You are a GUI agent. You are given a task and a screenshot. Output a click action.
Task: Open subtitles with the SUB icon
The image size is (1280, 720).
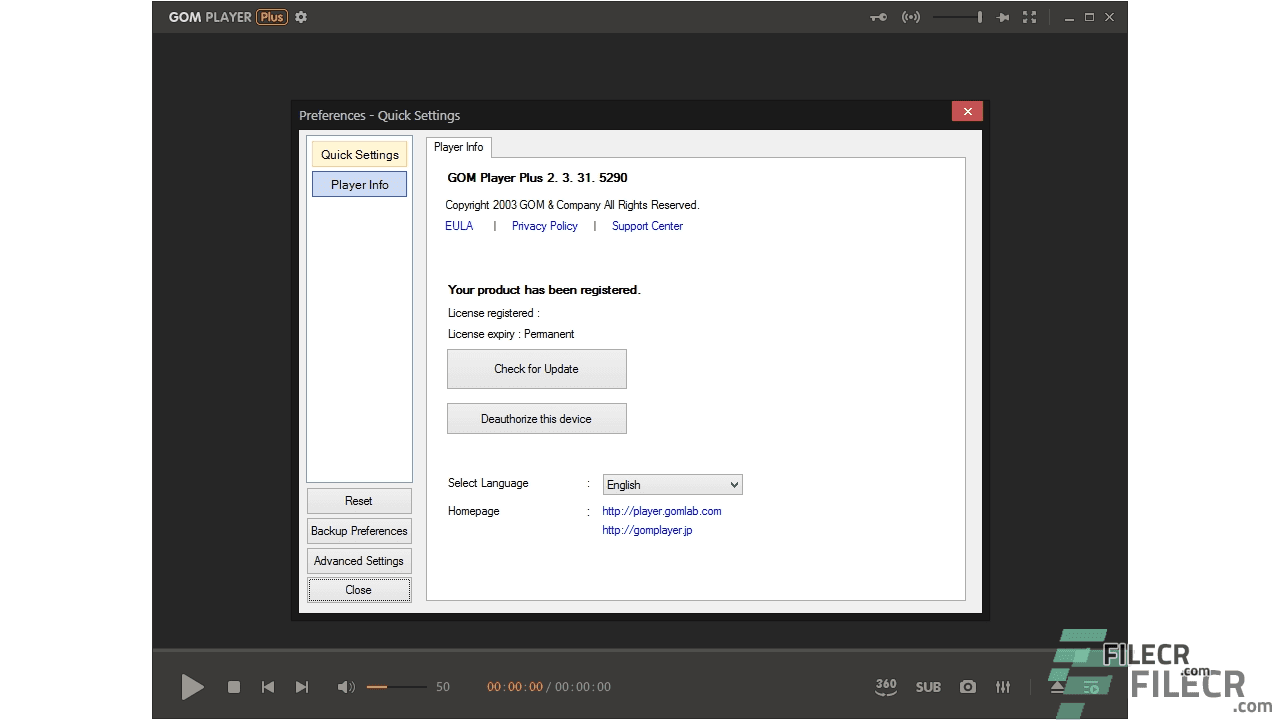[x=928, y=687]
